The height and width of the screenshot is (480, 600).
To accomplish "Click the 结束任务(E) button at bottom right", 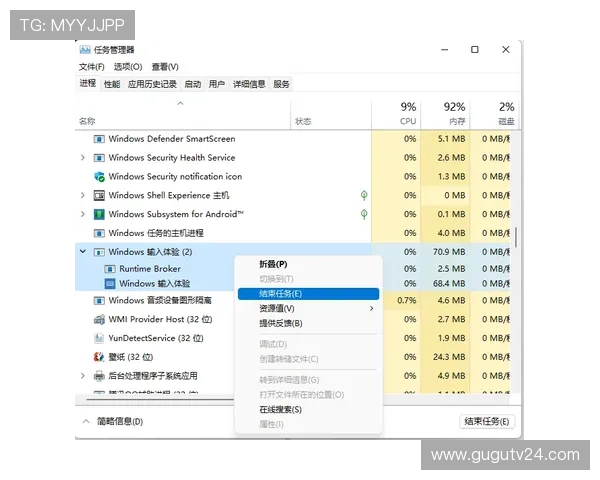I will coord(487,421).
